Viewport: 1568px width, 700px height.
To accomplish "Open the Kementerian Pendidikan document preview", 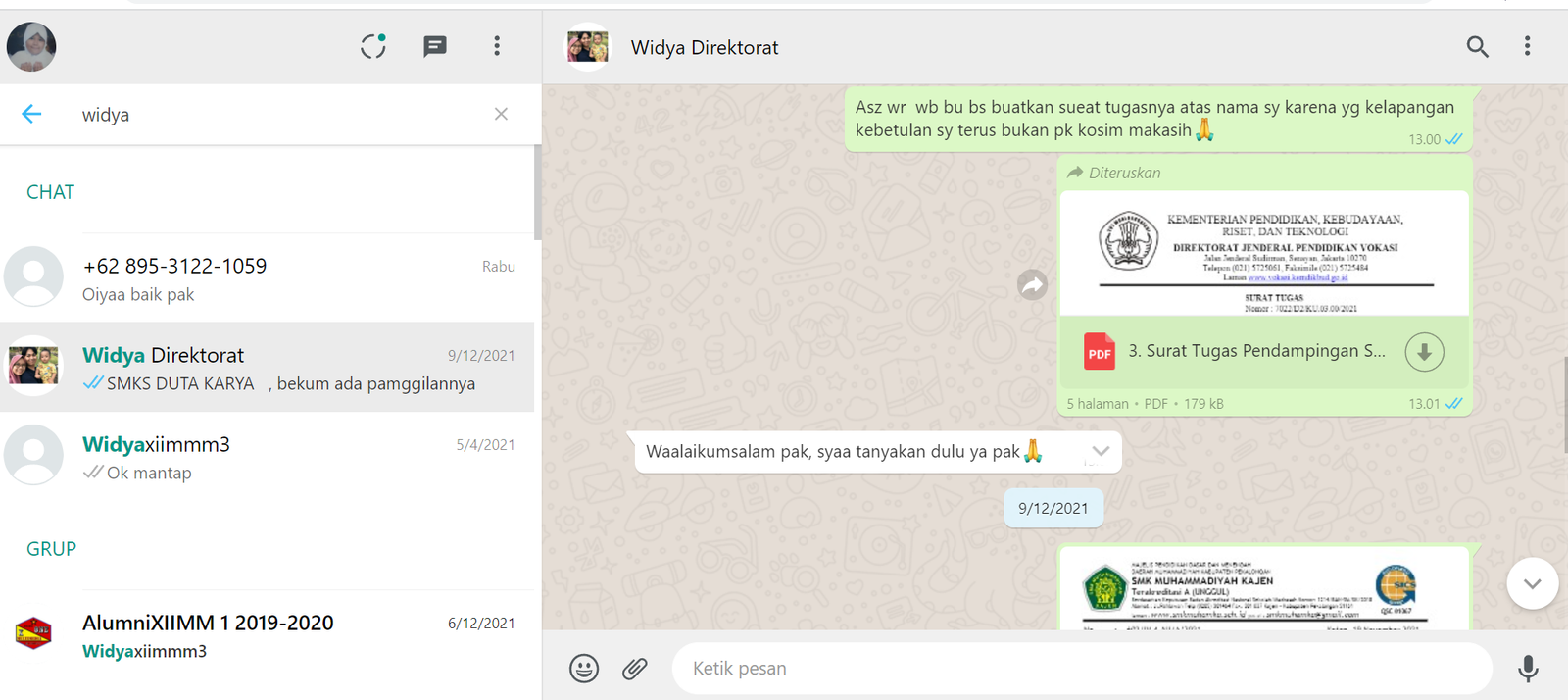I will [x=1264, y=253].
